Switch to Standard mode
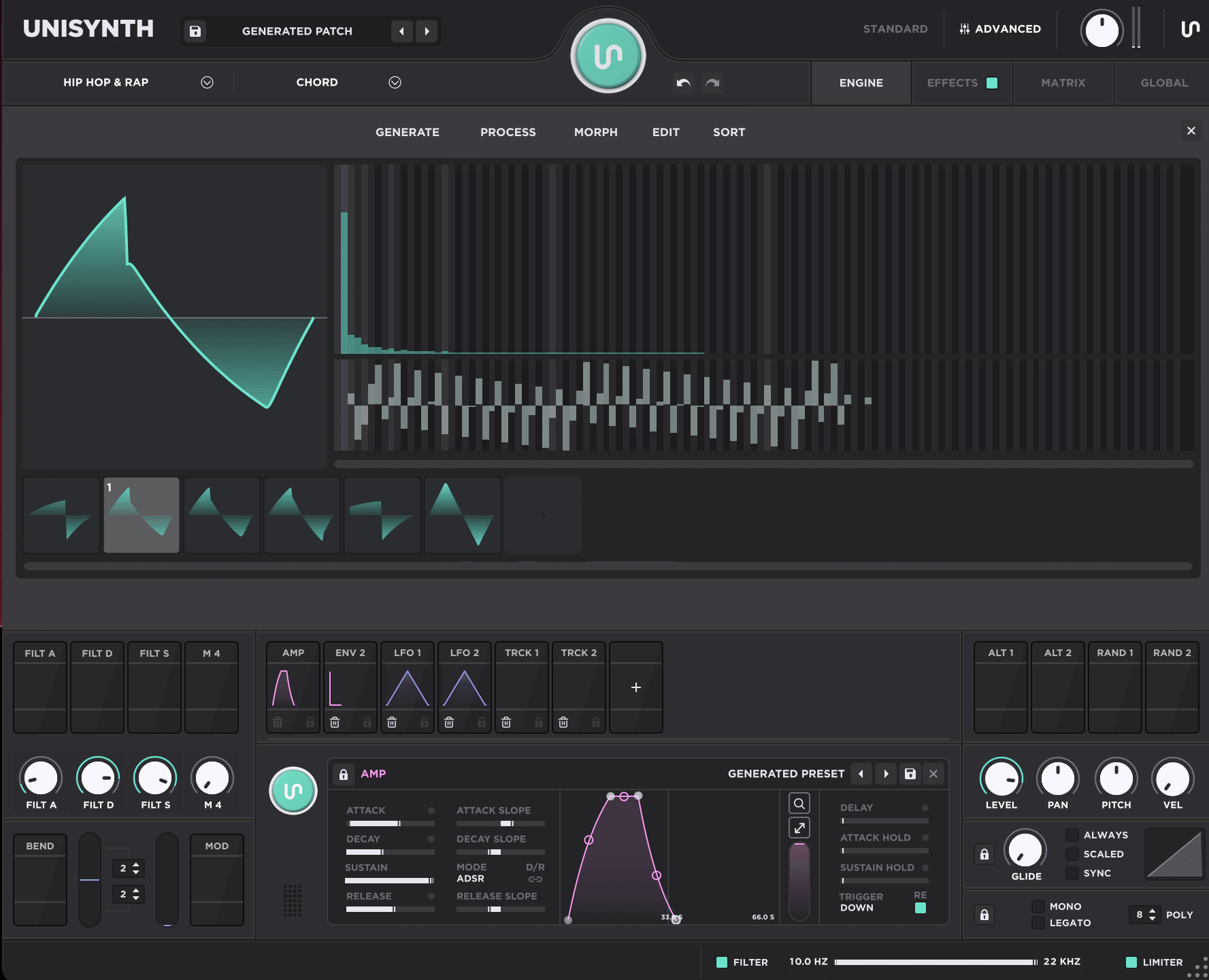Screen dimensions: 1209x980 [x=895, y=29]
